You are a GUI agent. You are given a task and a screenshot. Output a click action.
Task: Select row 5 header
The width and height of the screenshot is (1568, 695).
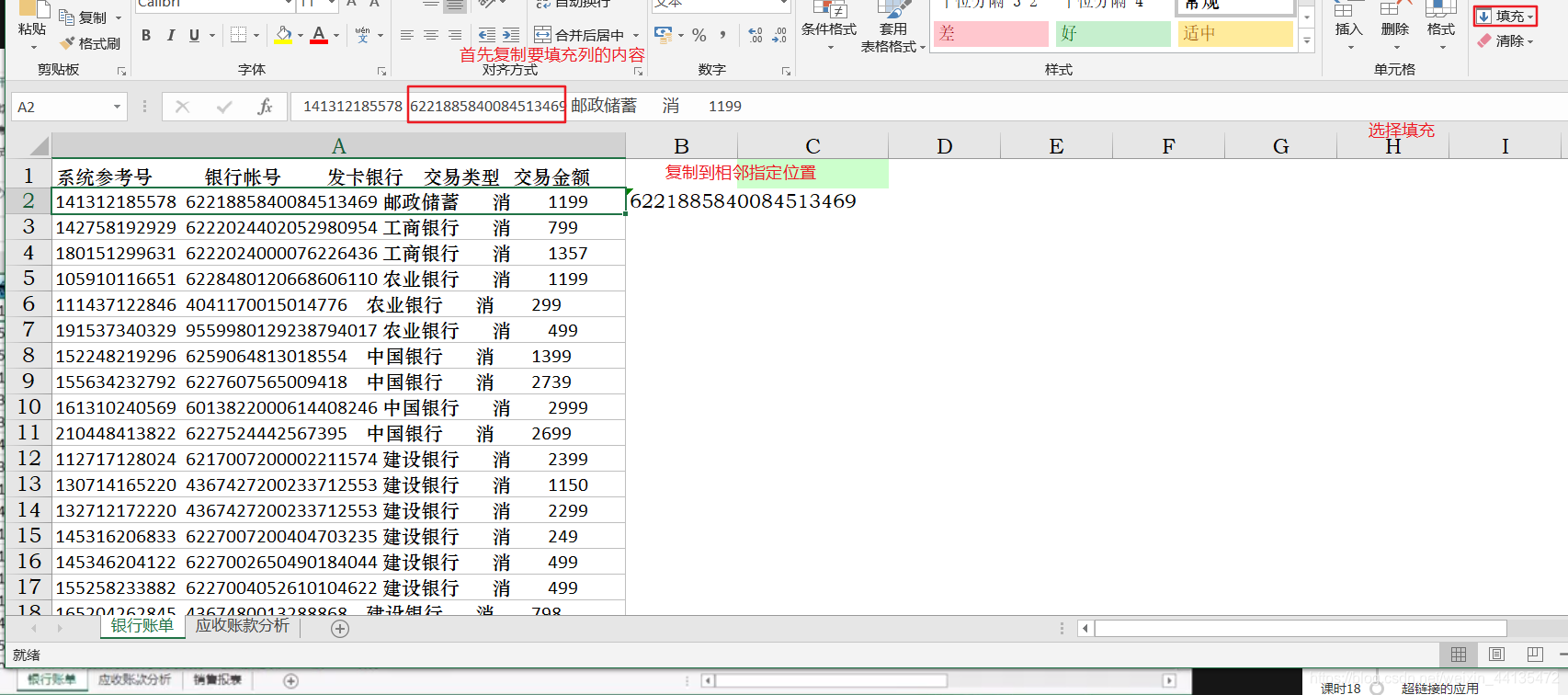click(x=28, y=278)
